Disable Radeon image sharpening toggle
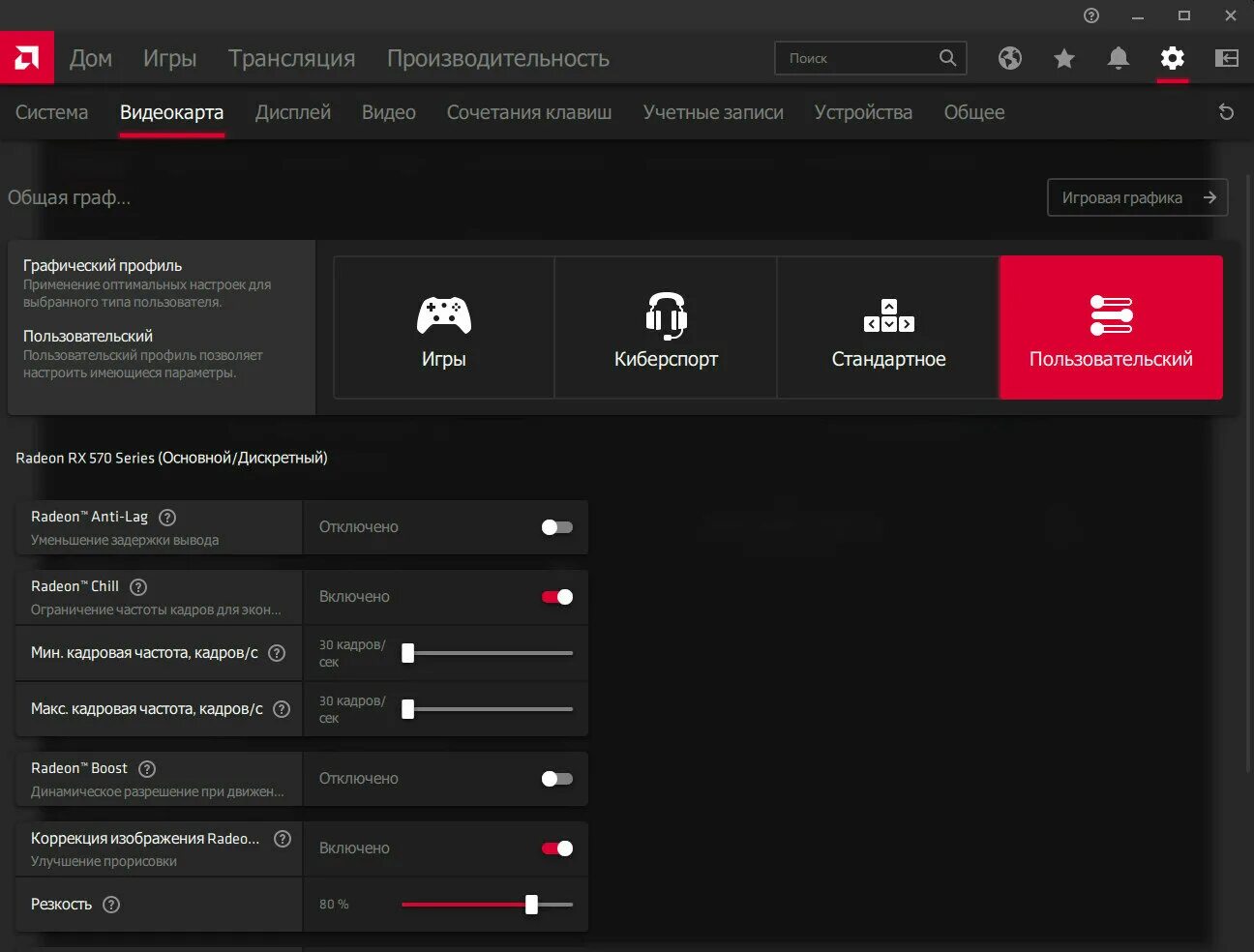1254x952 pixels. 557,848
